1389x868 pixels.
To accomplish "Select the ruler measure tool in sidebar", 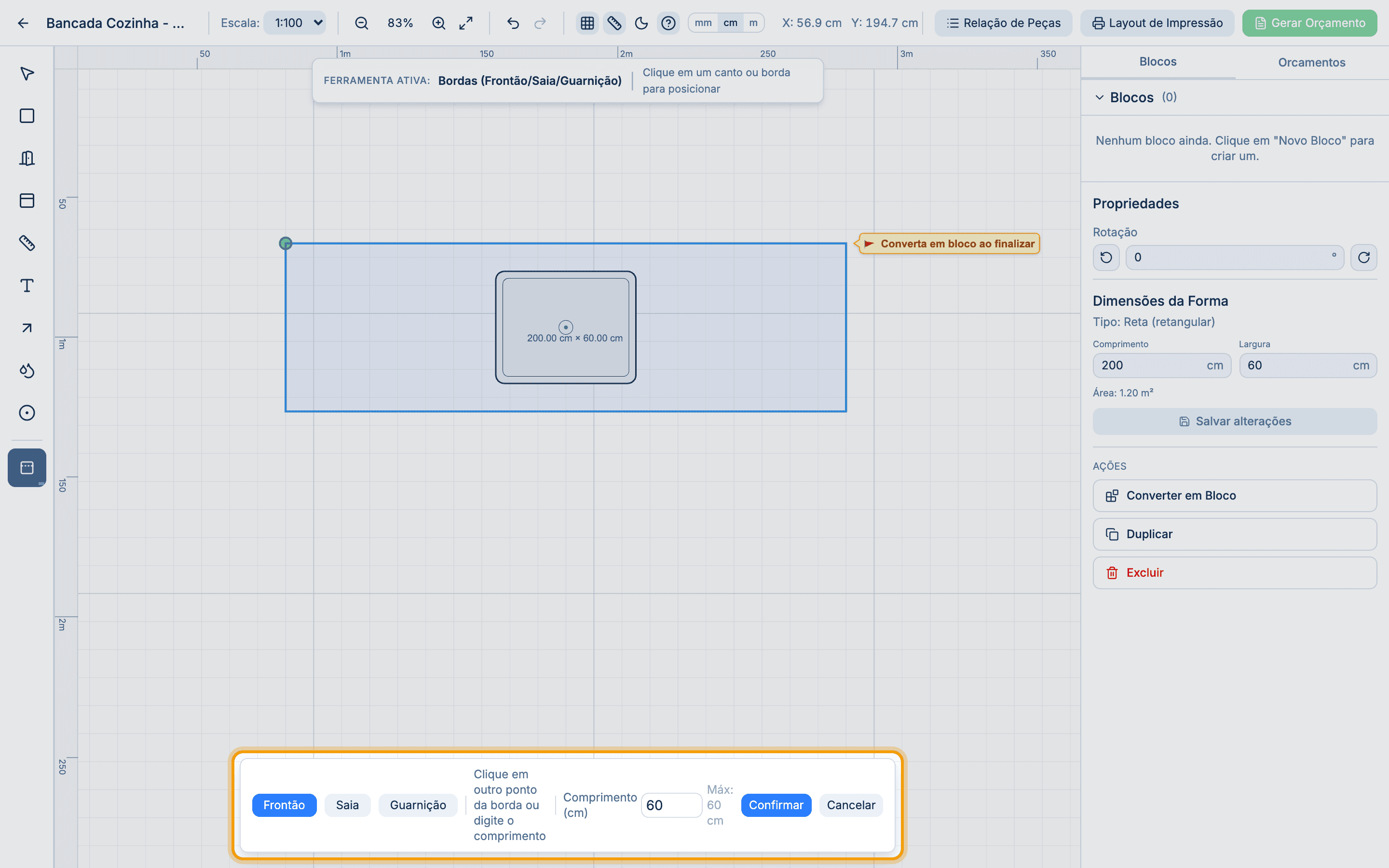I will [x=27, y=243].
